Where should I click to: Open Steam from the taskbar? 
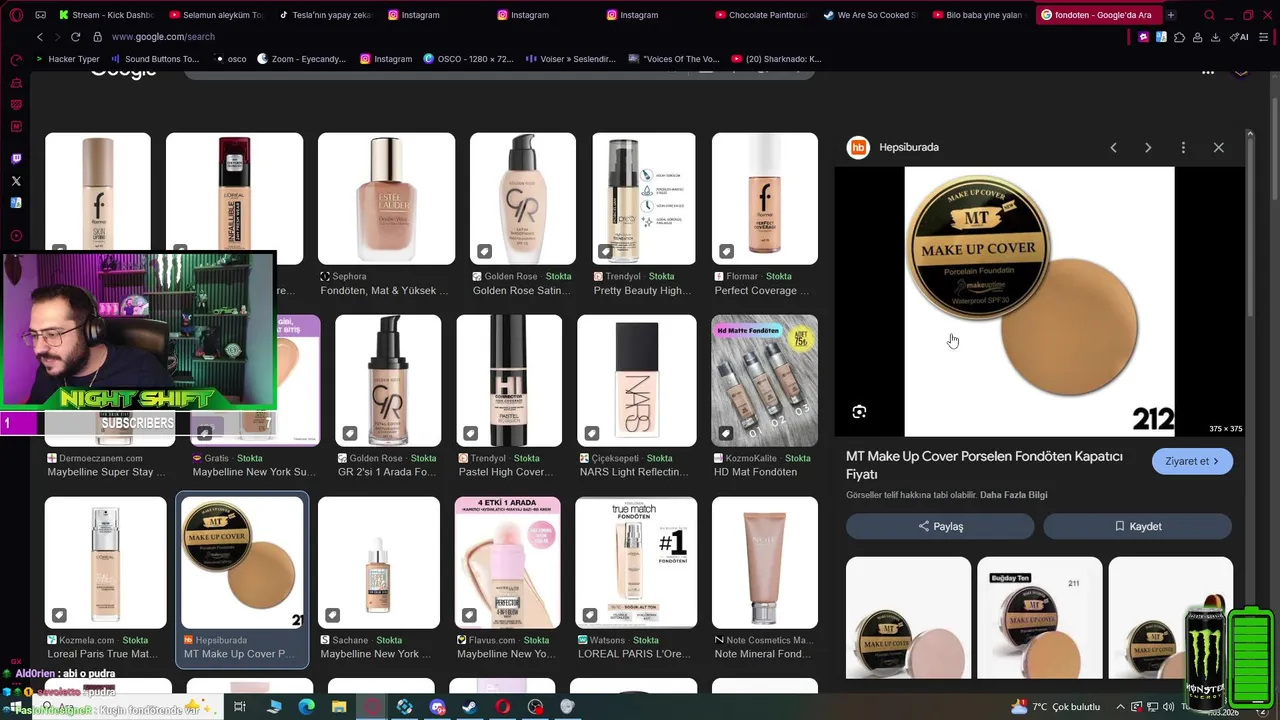[x=469, y=707]
